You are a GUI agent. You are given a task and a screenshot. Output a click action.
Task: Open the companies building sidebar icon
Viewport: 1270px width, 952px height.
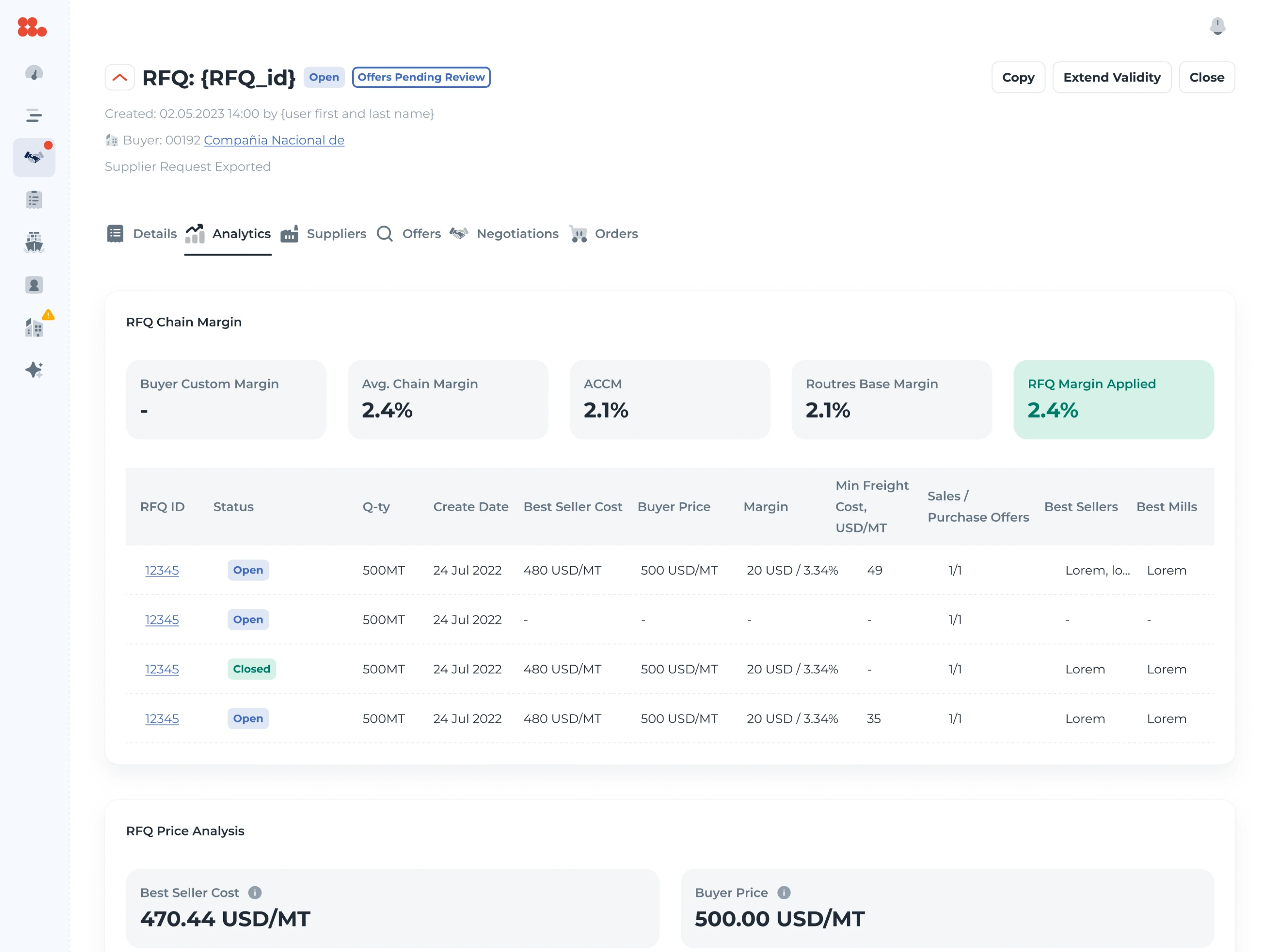(34, 327)
